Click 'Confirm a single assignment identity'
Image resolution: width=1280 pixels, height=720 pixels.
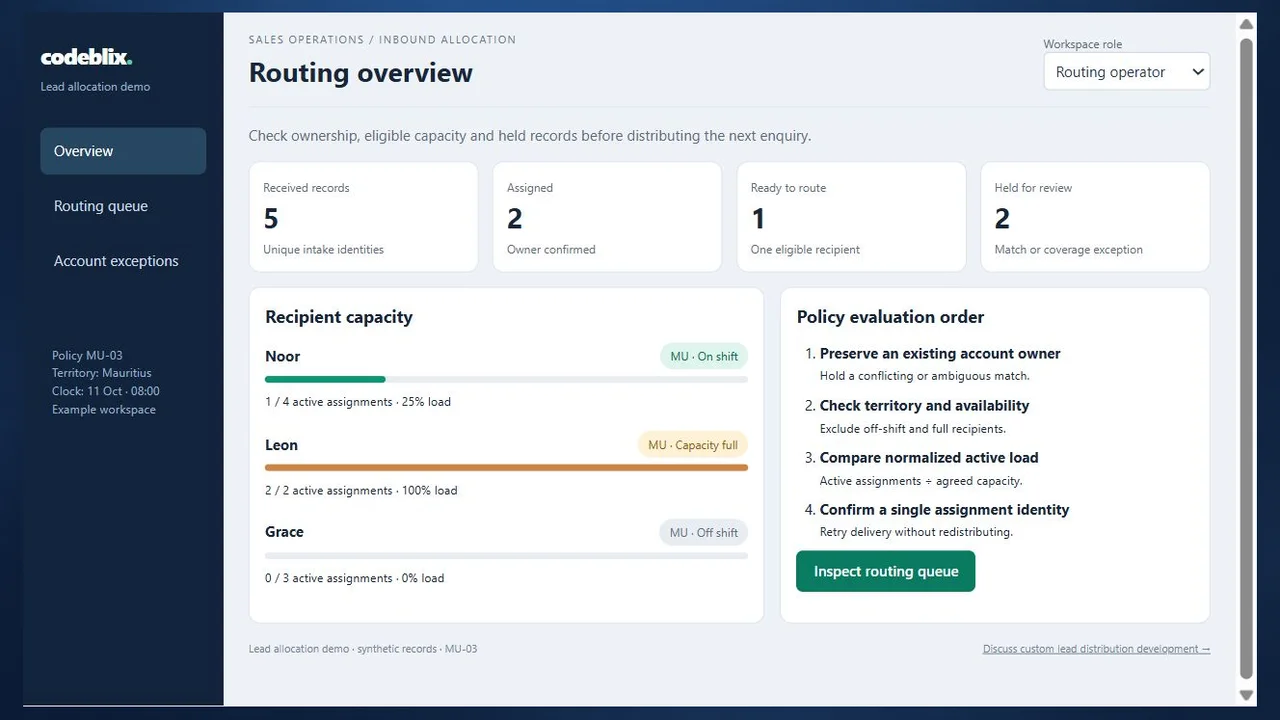(x=944, y=510)
